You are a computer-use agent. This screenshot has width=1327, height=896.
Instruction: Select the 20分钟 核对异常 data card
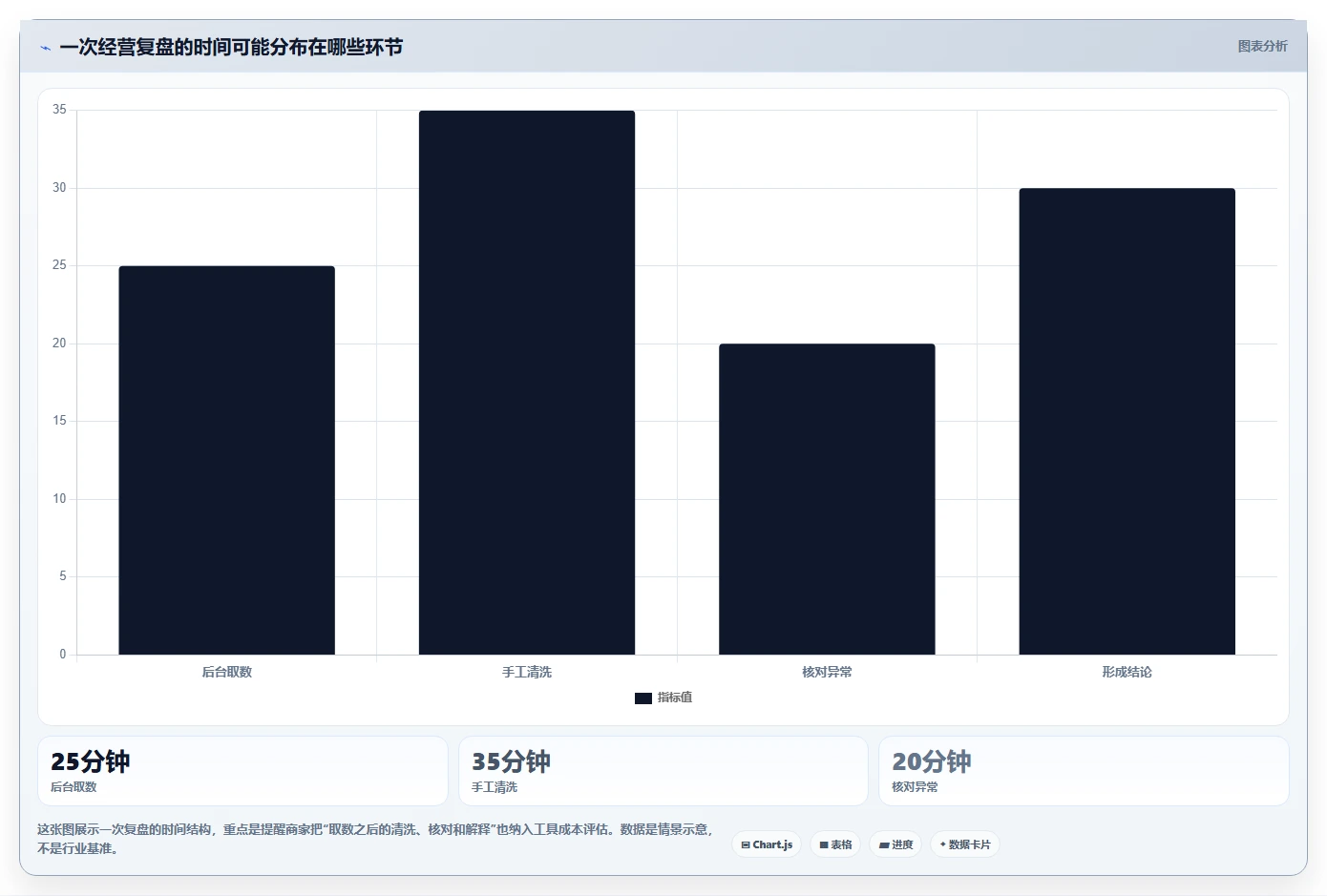click(1084, 771)
